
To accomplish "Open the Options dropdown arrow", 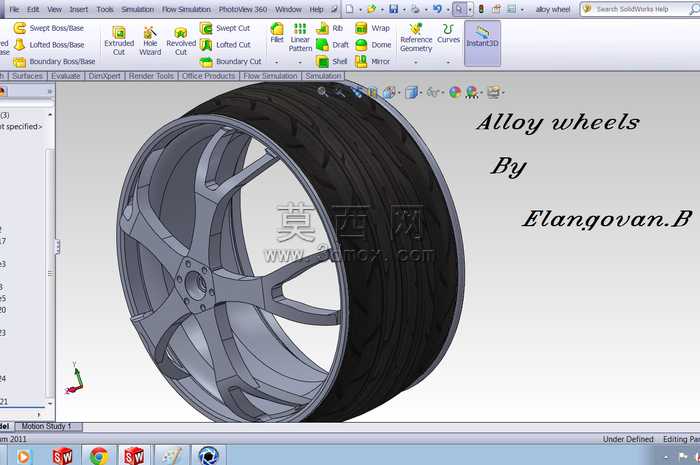I will (x=522, y=9).
